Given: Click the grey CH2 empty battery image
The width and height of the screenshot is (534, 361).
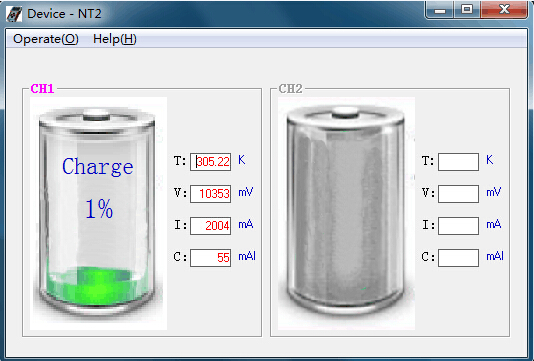Looking at the screenshot, I should [x=346, y=214].
